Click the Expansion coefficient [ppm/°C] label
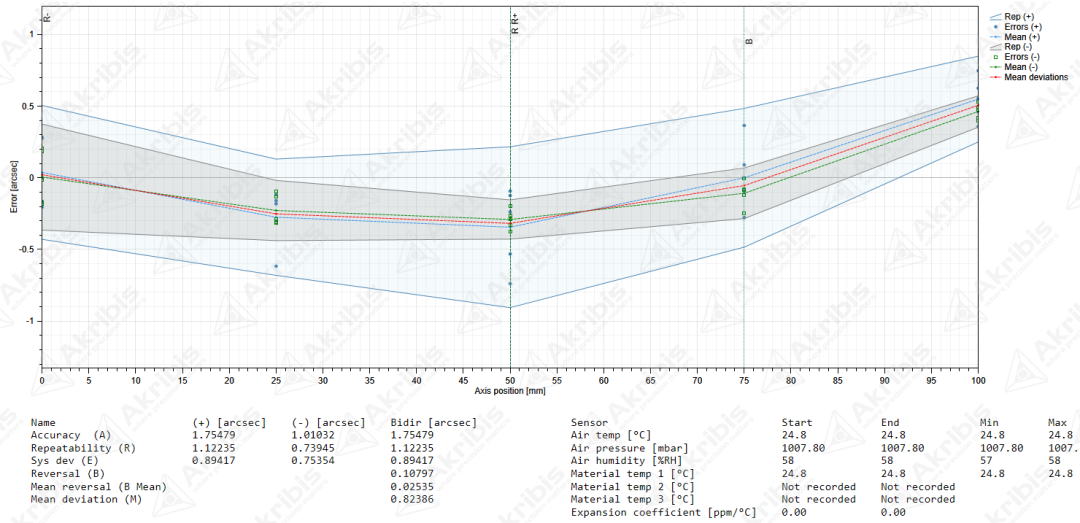 click(662, 512)
